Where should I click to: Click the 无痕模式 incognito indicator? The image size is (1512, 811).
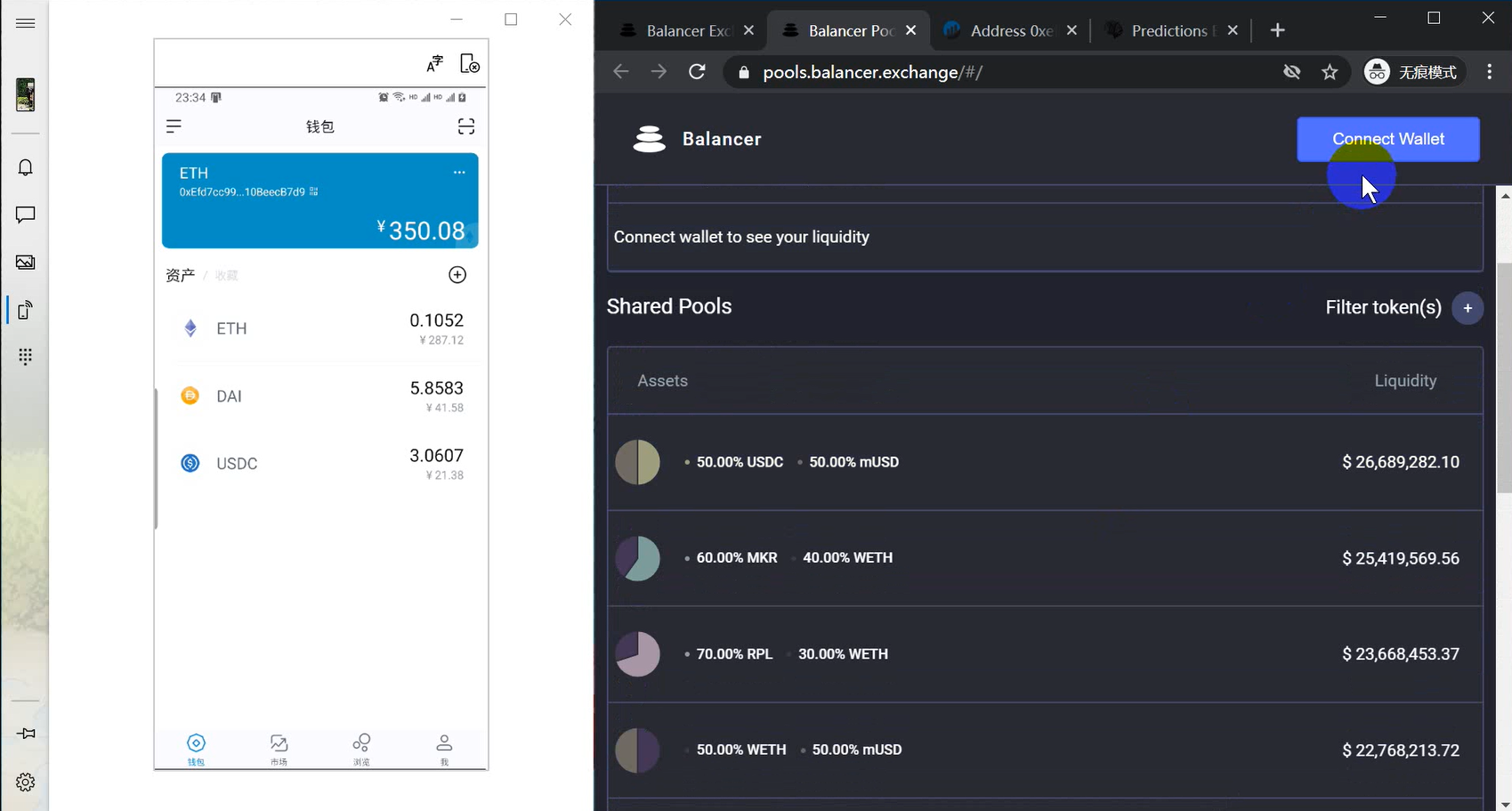pos(1412,72)
